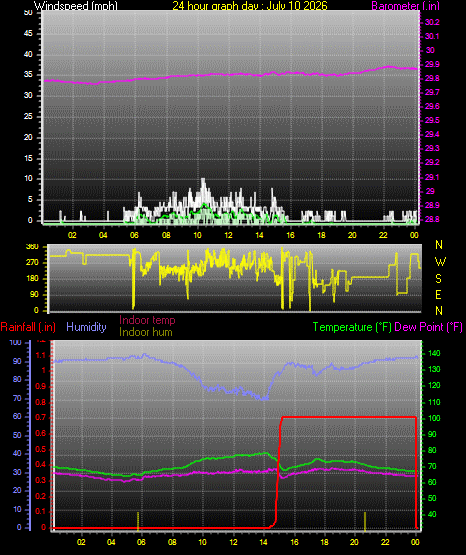Image resolution: width=466 pixels, height=555 pixels.
Task: Click the yellow marker near 06 on bottom graph
Action: click(x=138, y=521)
